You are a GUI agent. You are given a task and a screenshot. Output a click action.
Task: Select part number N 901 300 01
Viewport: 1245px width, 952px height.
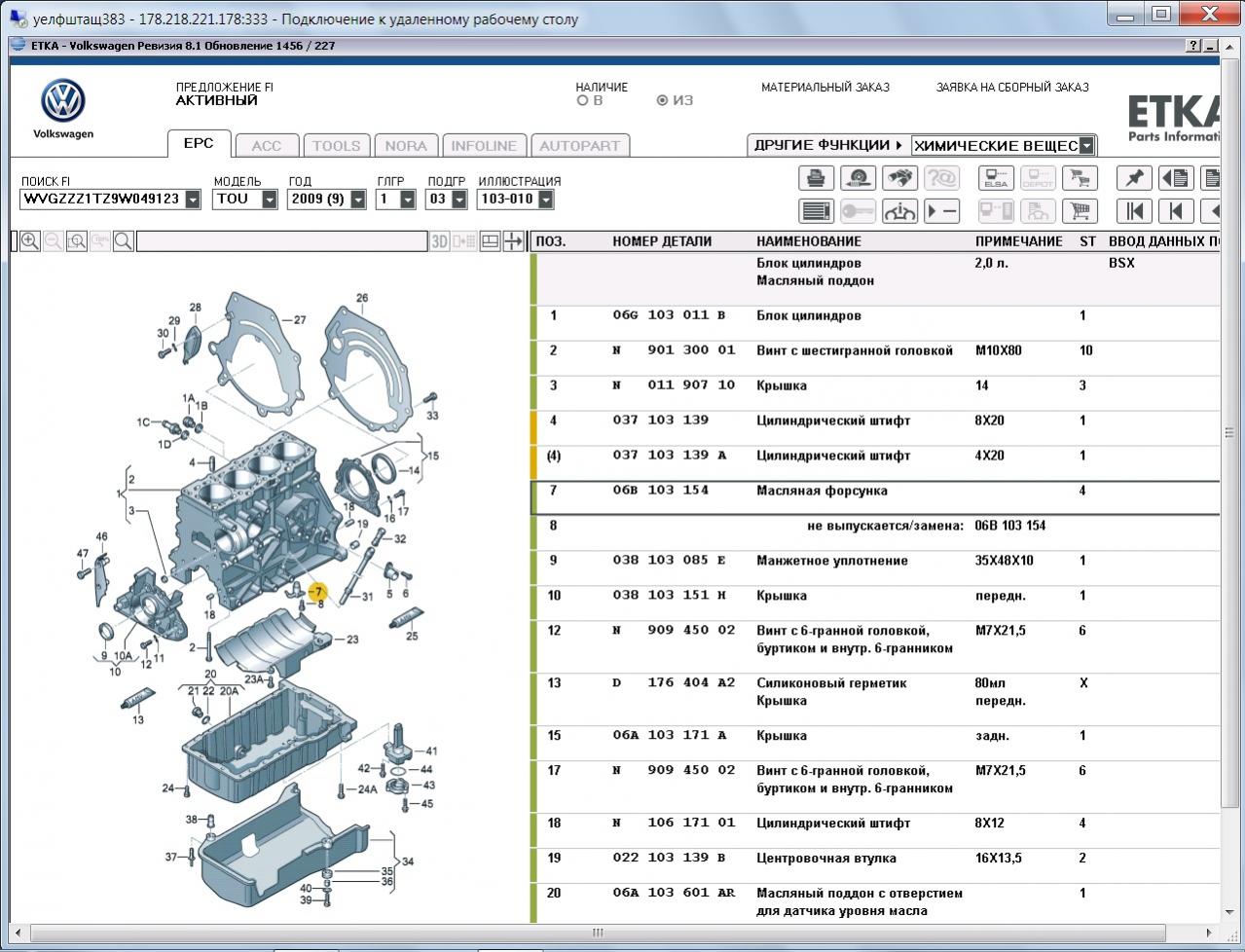click(x=674, y=350)
